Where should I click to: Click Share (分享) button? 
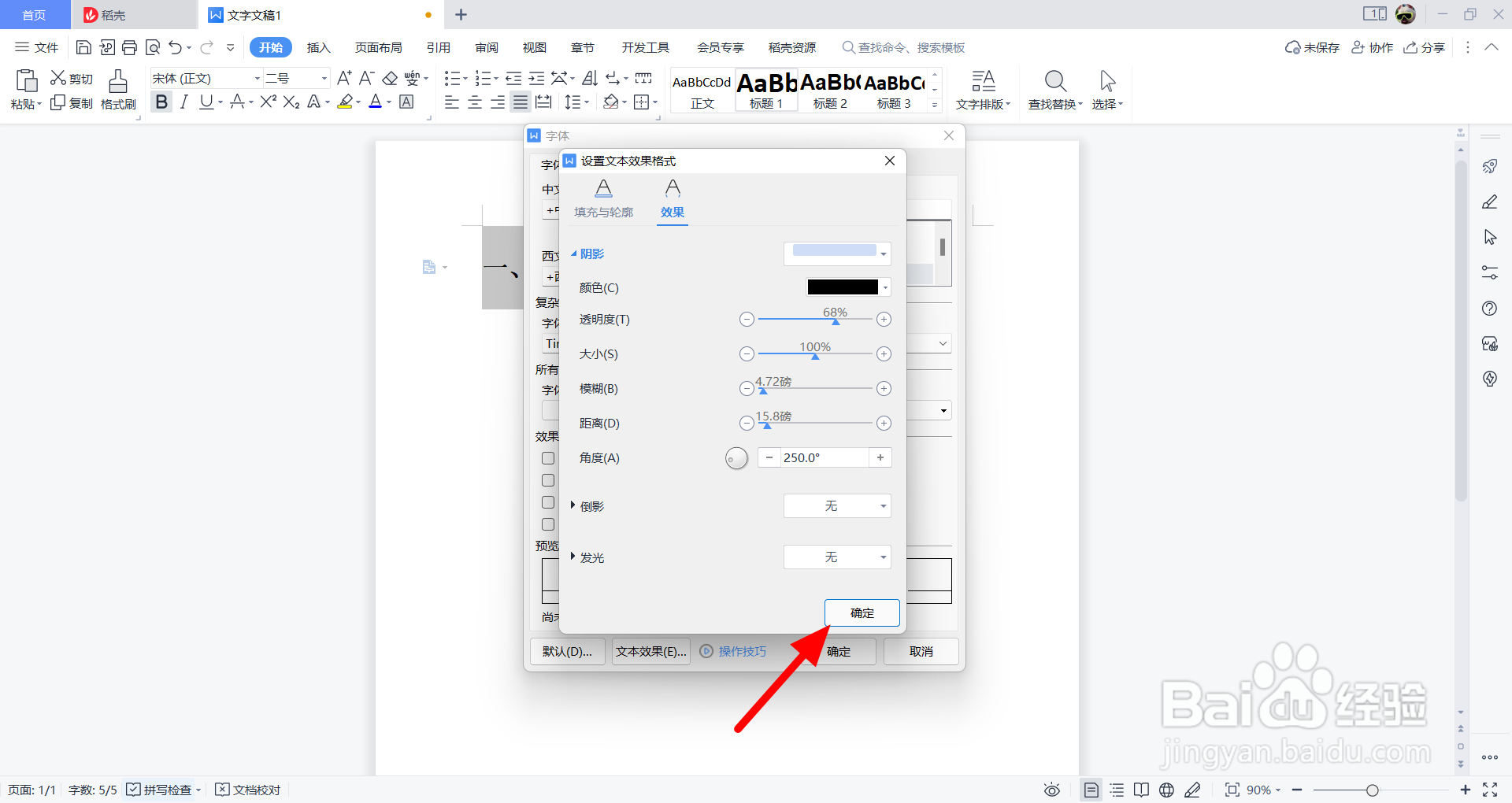coord(1424,48)
